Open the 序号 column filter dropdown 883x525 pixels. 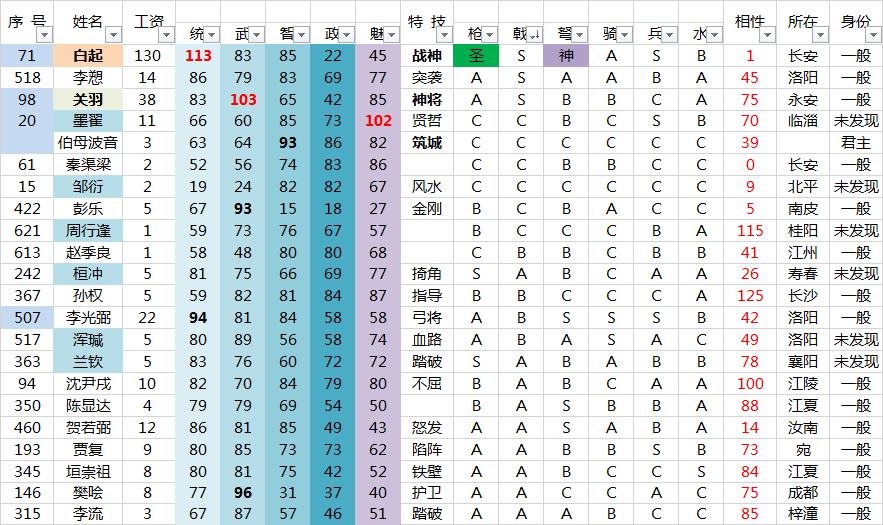coord(44,35)
